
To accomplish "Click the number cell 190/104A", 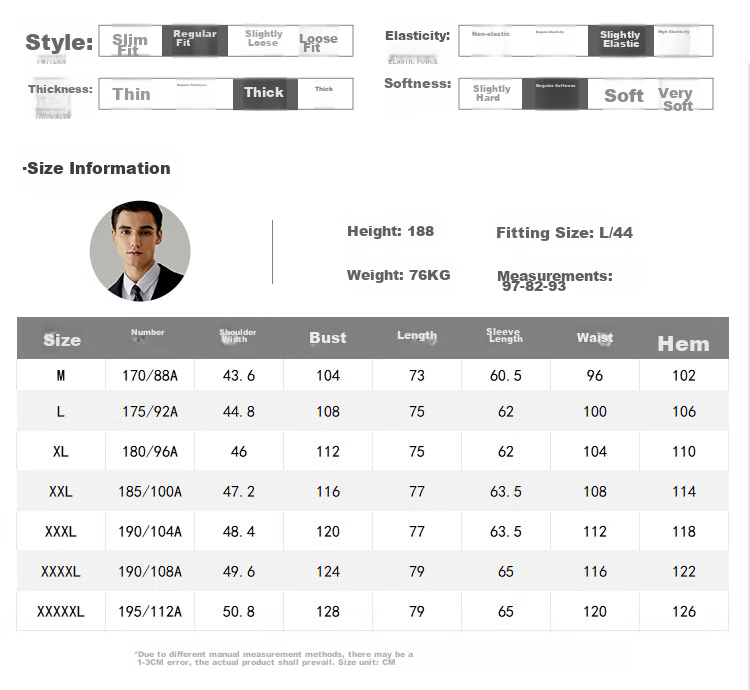I will point(150,532).
